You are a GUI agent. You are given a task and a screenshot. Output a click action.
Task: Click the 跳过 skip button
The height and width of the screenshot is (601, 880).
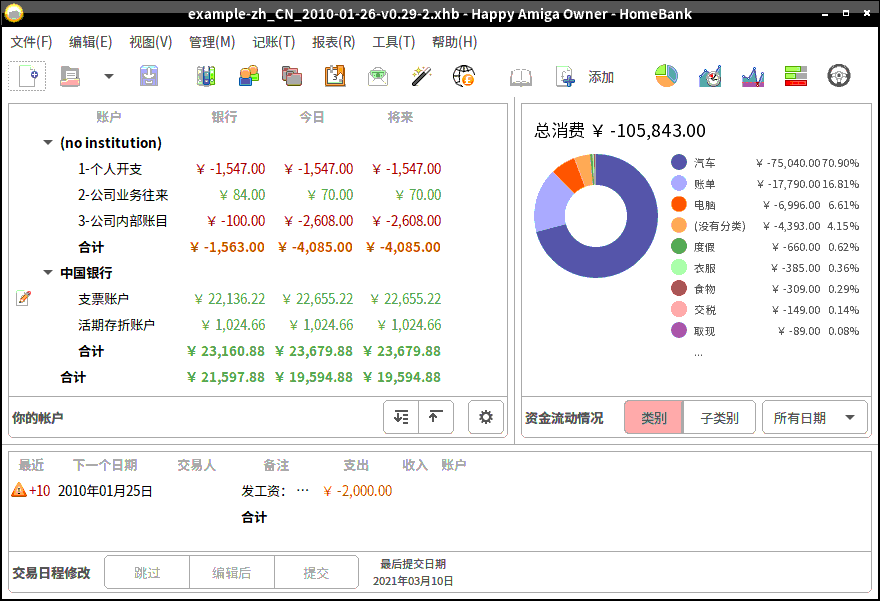(x=147, y=572)
